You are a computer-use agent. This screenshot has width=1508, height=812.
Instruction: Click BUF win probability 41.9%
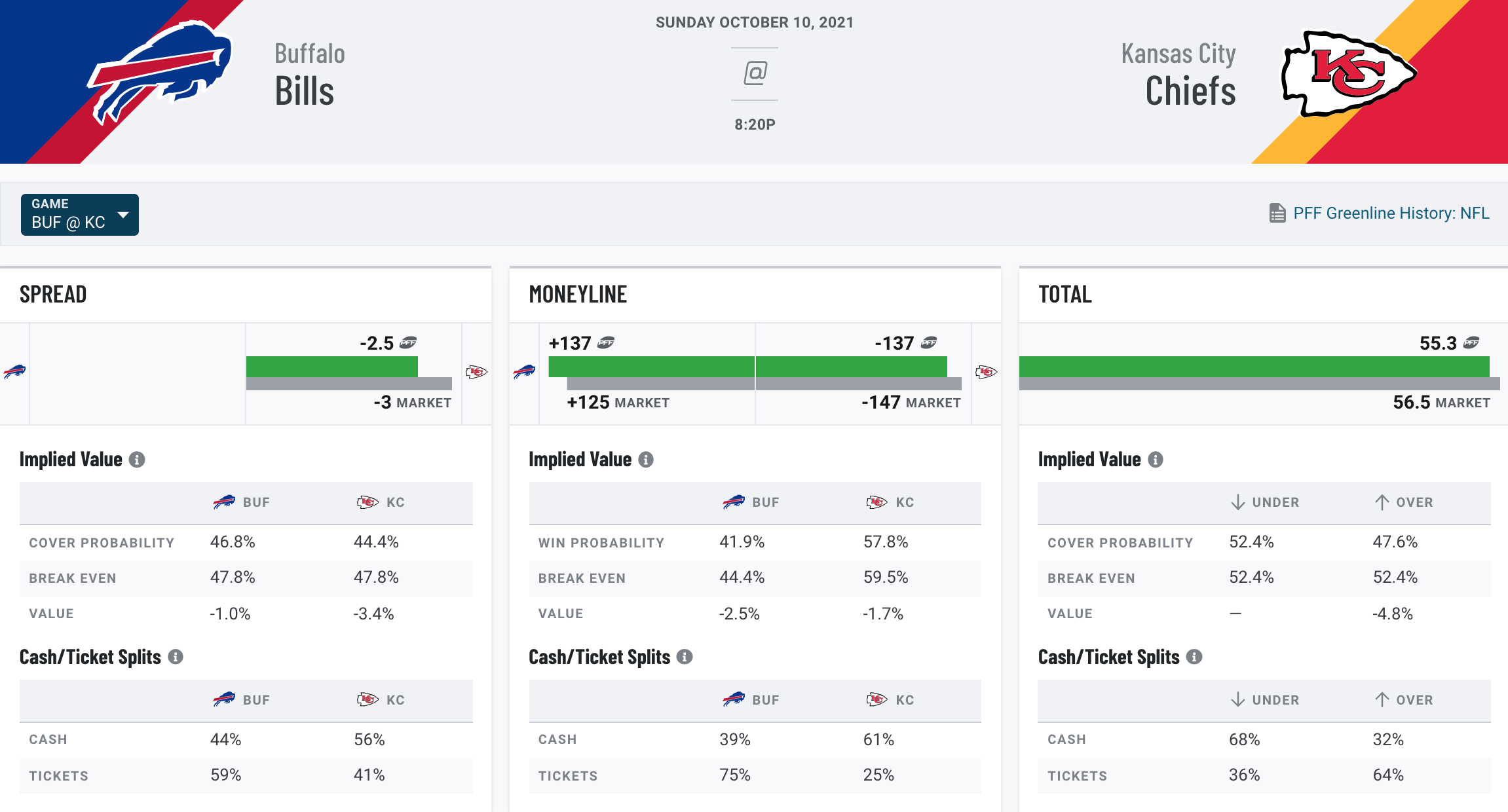pyautogui.click(x=742, y=542)
